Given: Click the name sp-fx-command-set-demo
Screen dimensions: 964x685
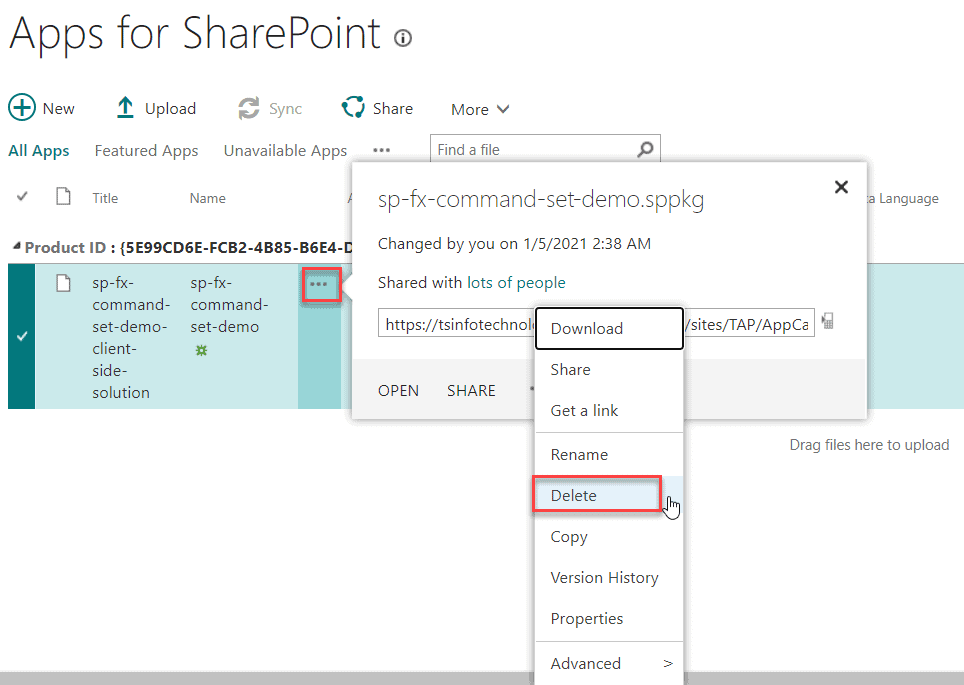Looking at the screenshot, I should (x=229, y=305).
